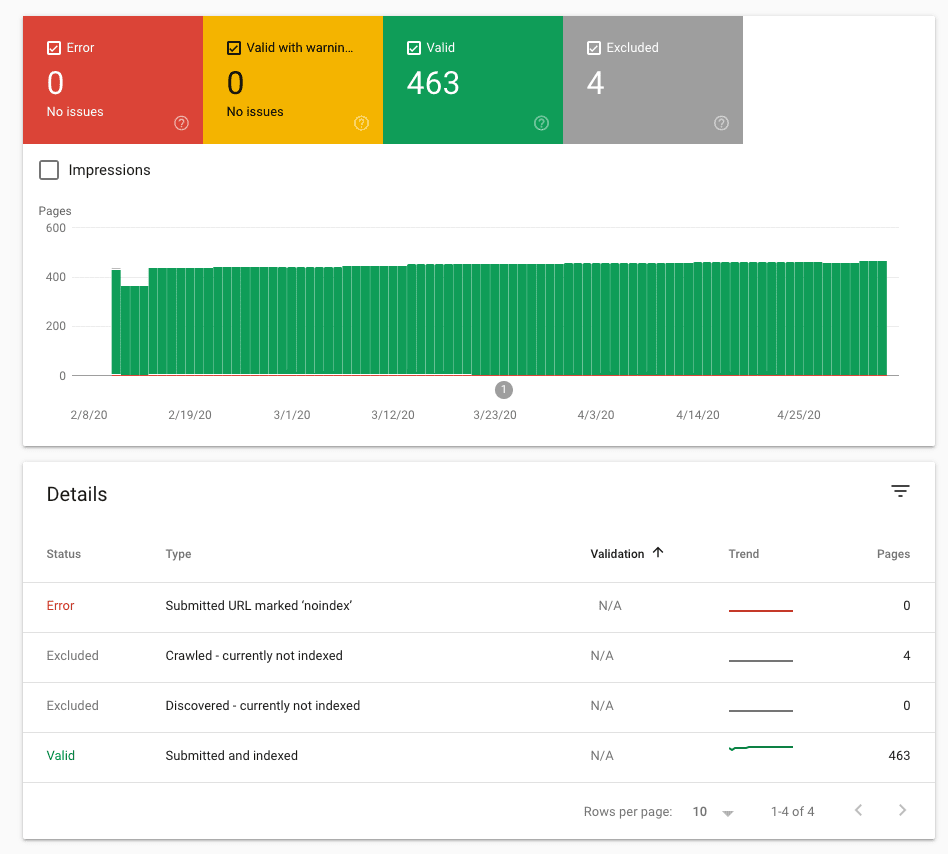Screen dimensions: 948x854
Task: Sort by the Validation column header
Action: (617, 554)
